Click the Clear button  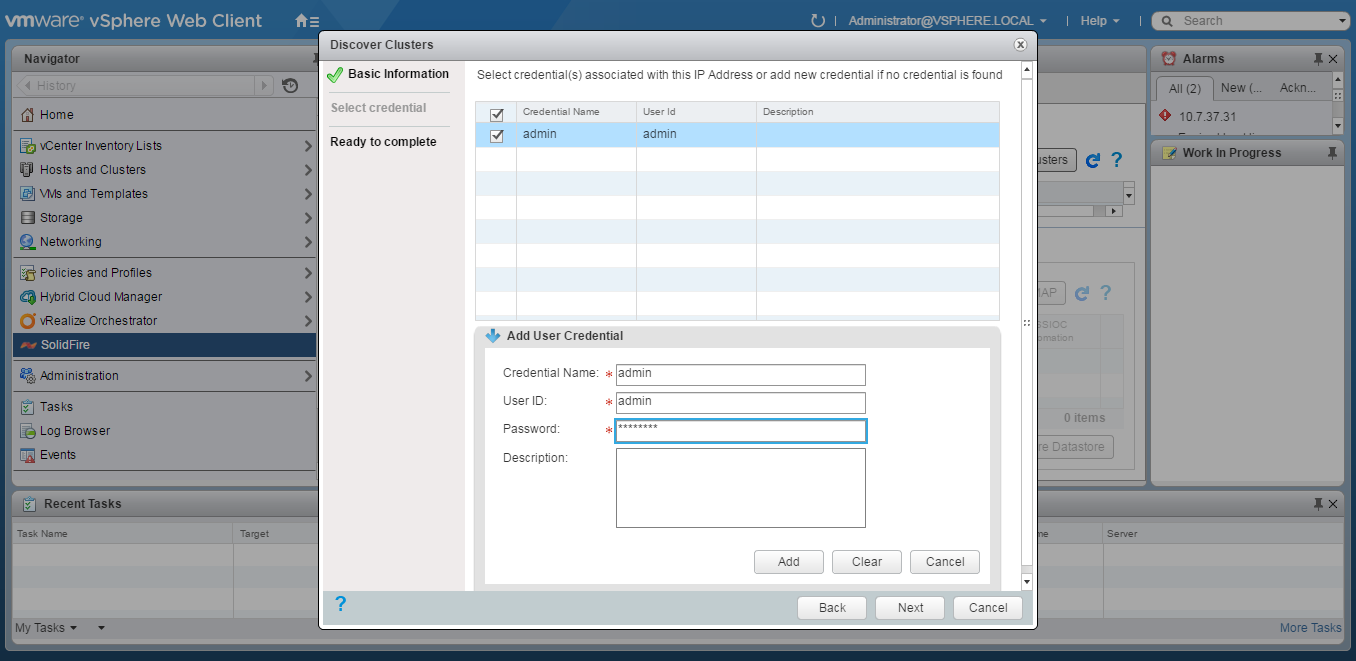point(867,562)
